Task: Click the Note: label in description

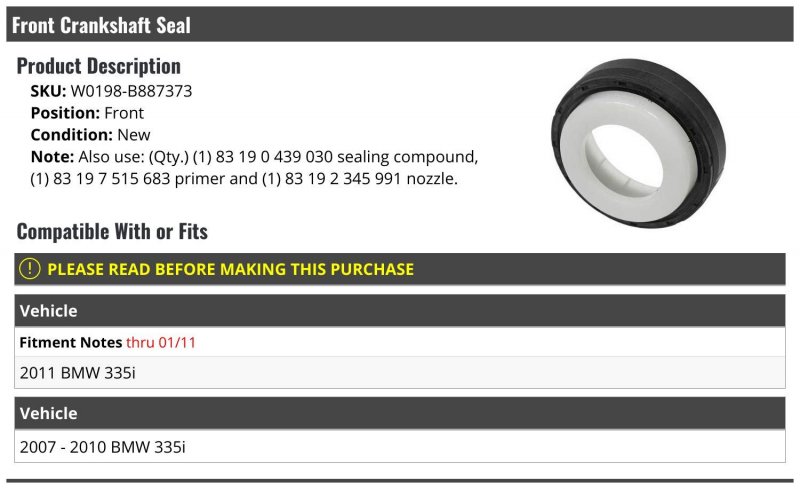Action: (x=53, y=157)
